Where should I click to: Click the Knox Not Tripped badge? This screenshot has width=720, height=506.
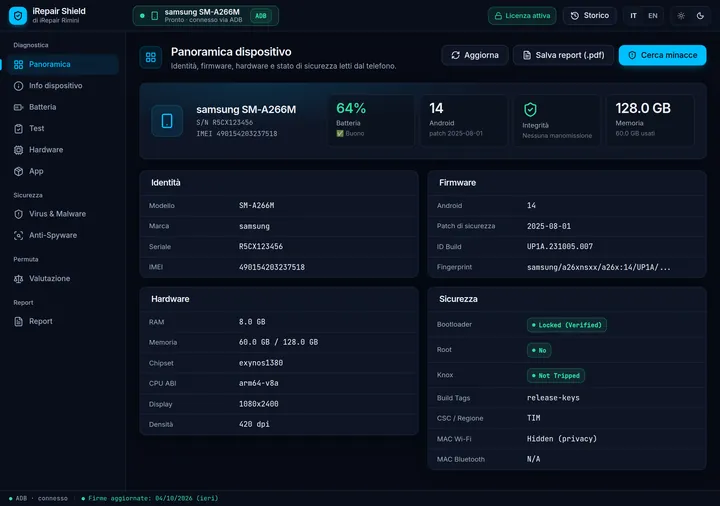[556, 376]
